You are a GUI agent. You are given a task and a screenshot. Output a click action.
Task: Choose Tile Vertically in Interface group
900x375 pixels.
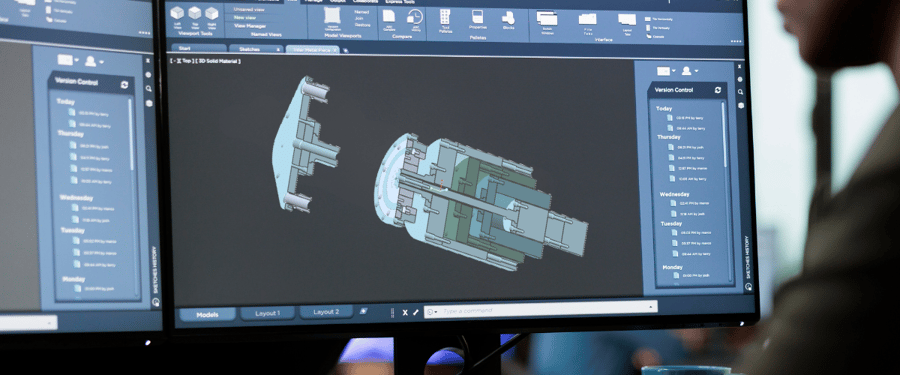tap(659, 28)
